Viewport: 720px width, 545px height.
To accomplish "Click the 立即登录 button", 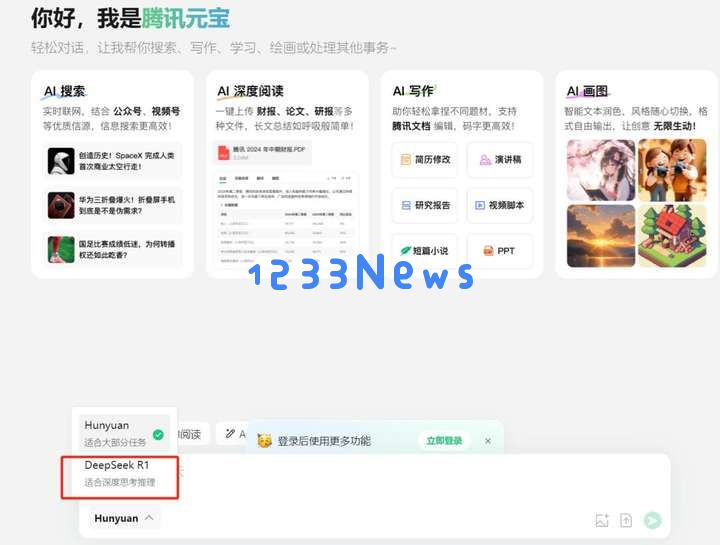I will pyautogui.click(x=444, y=441).
